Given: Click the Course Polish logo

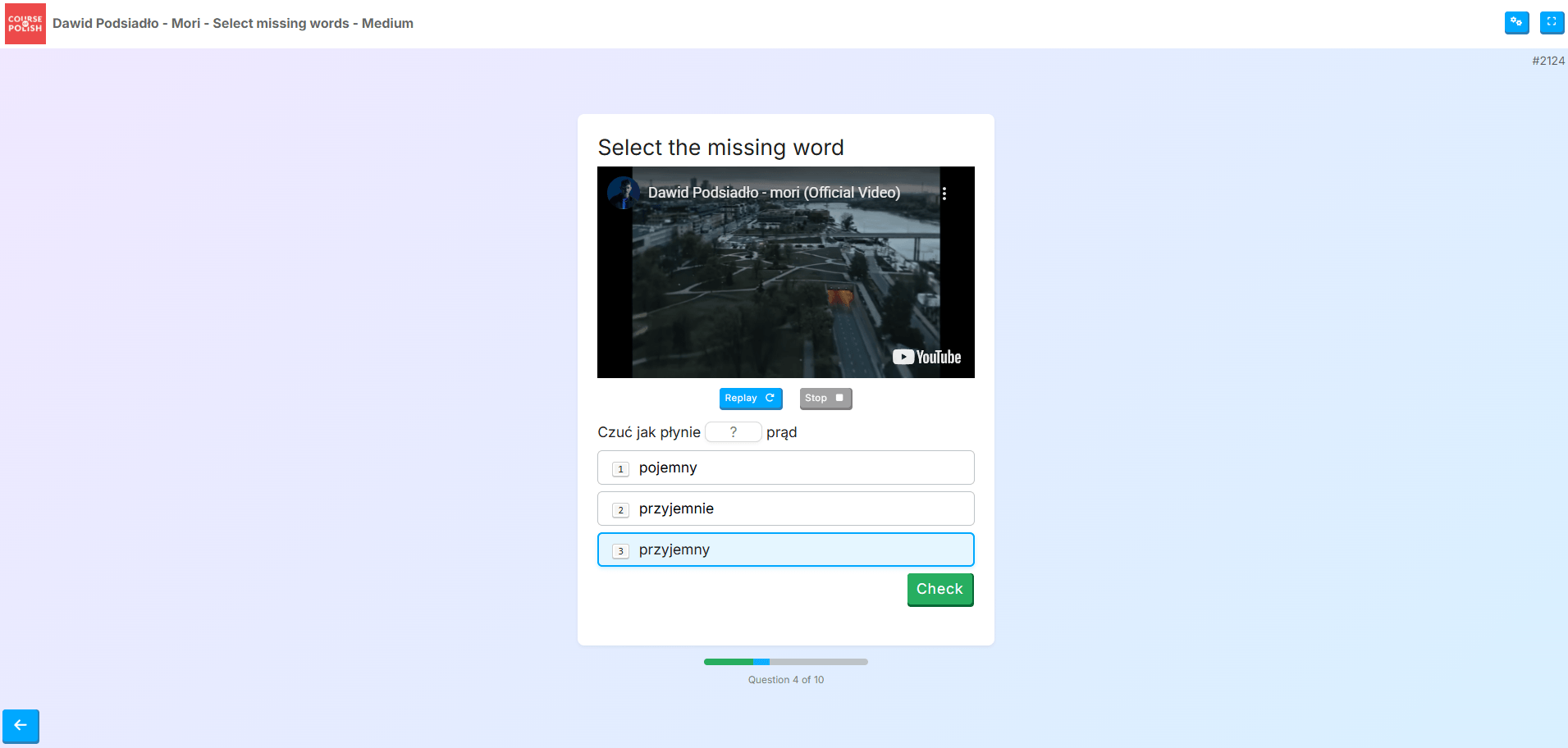Looking at the screenshot, I should coord(25,23).
